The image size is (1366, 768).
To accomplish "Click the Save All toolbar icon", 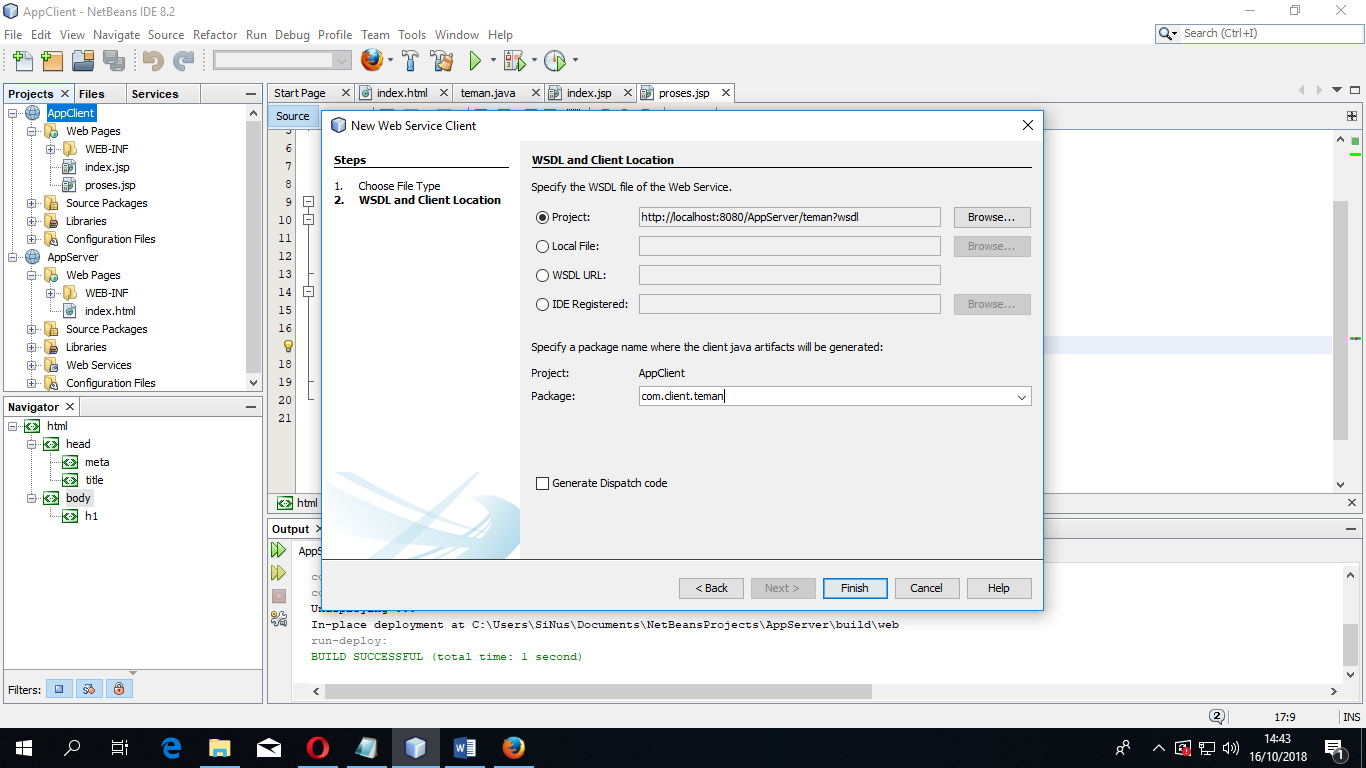I will point(114,61).
